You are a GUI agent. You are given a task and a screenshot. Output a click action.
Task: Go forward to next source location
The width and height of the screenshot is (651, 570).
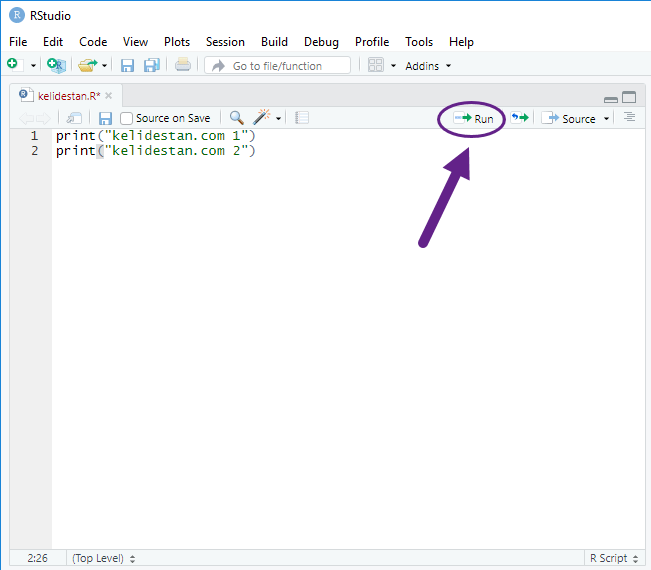click(x=43, y=119)
